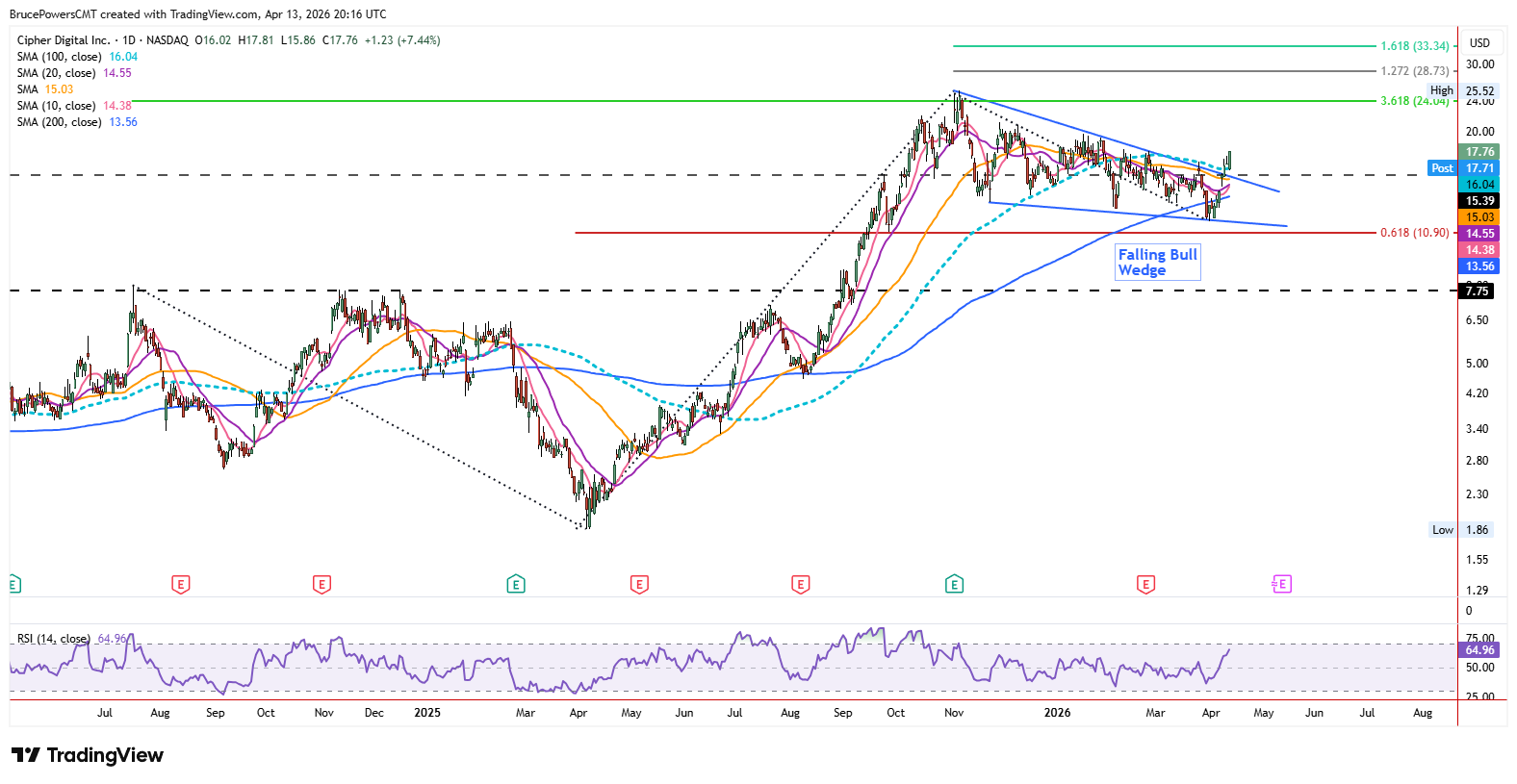Open the purple upcoming earnings marker
The image size is (1517, 784).
[1281, 584]
